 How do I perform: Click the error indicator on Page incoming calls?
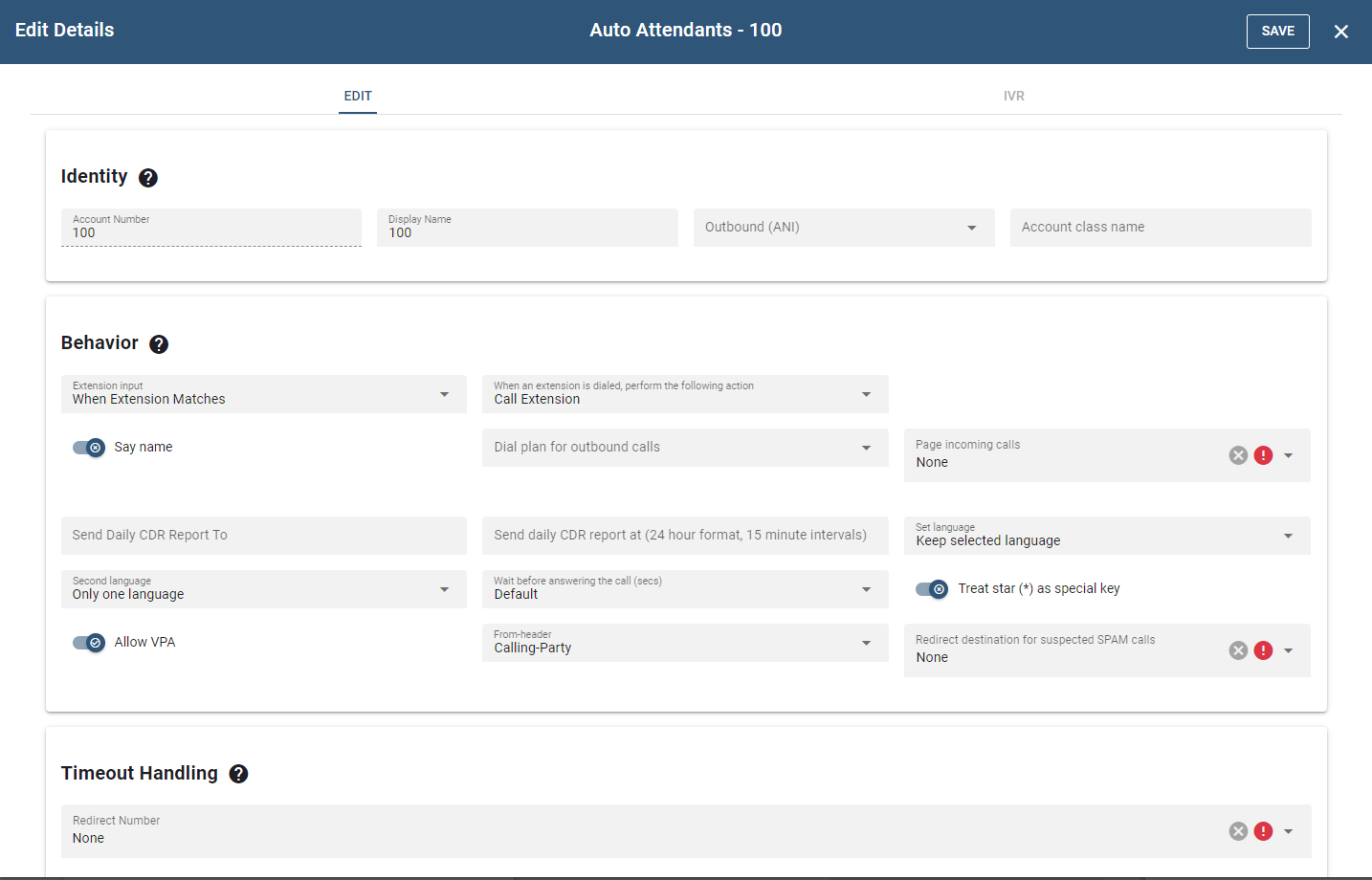coord(1263,454)
